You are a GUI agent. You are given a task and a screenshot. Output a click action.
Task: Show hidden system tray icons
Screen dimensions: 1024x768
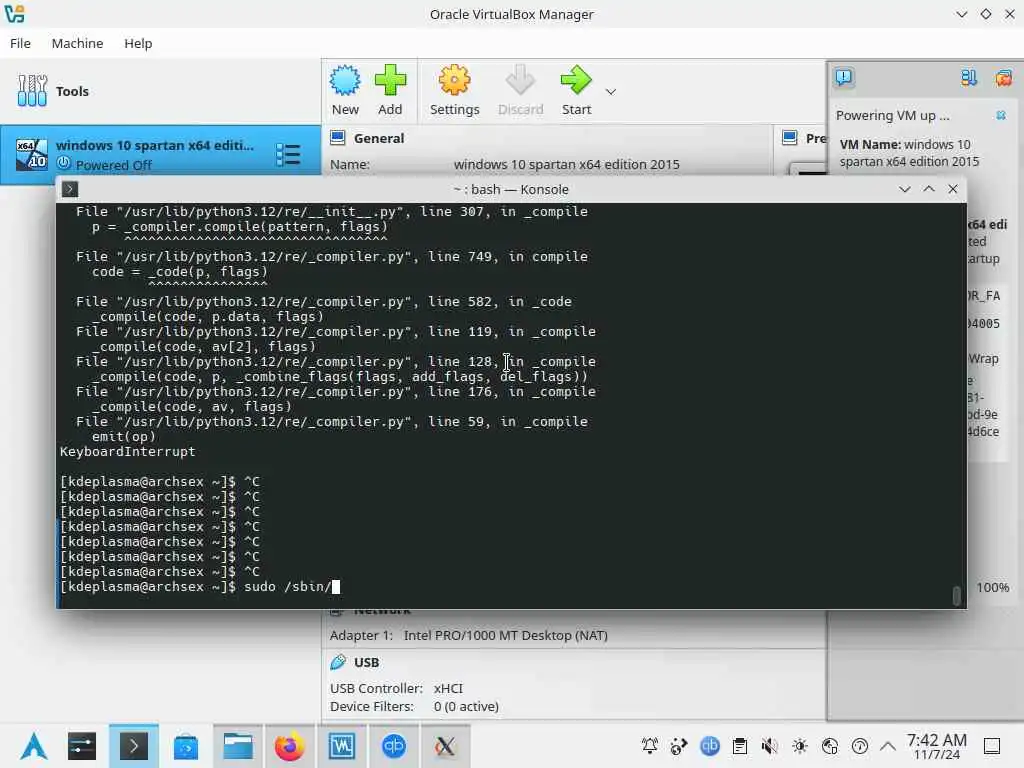pyautogui.click(x=888, y=746)
